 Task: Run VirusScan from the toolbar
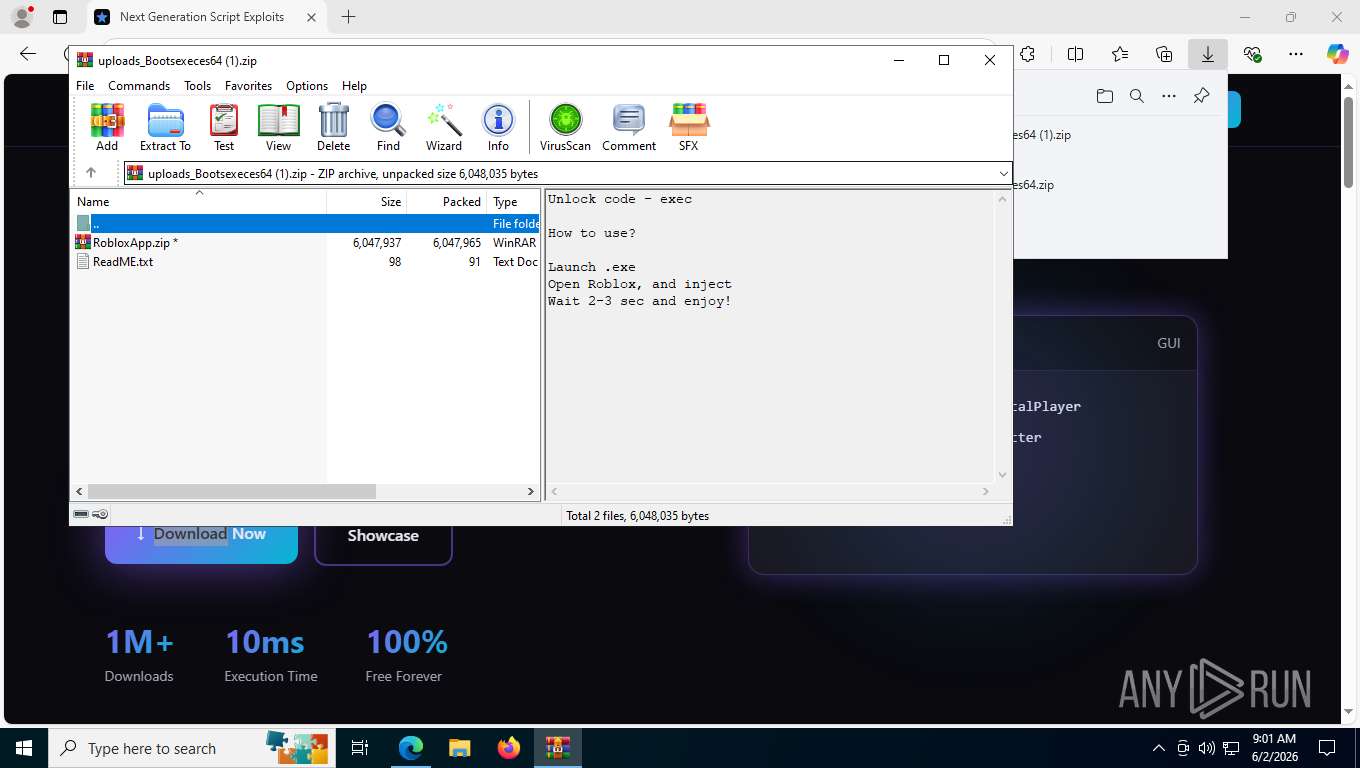tap(565, 127)
